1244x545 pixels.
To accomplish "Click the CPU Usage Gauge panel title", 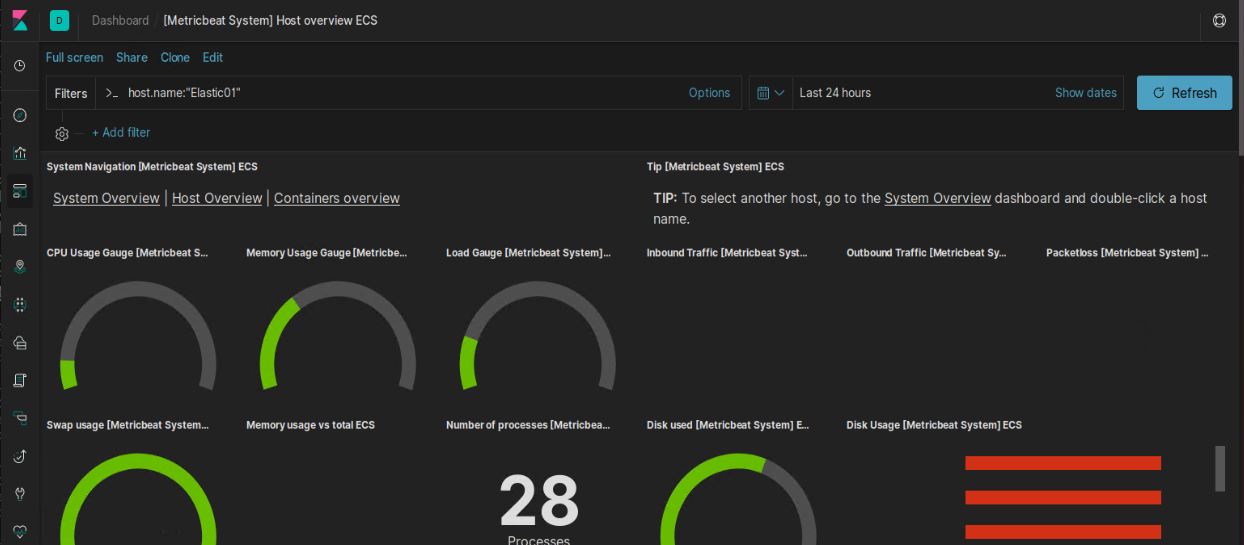I will coord(128,253).
